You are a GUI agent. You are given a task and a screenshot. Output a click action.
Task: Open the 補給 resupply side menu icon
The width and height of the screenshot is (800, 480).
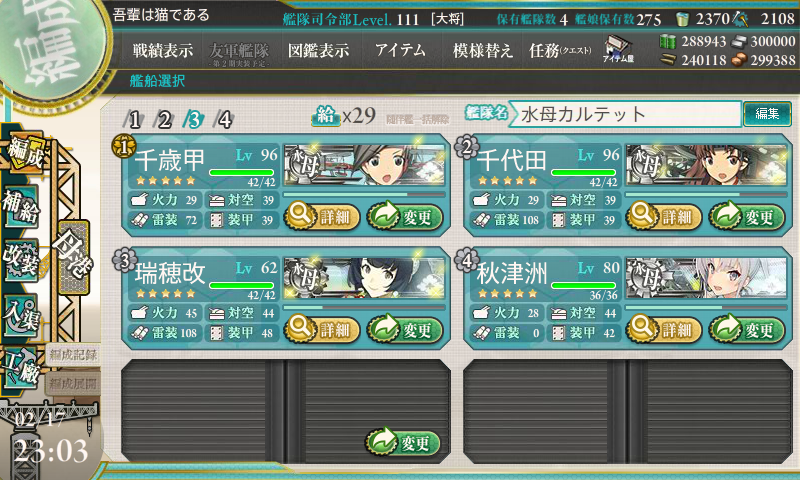tap(21, 206)
